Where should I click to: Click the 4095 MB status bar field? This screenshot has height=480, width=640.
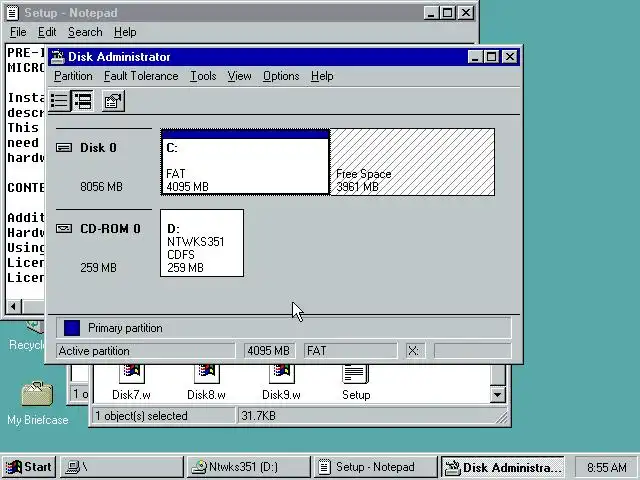coord(269,351)
